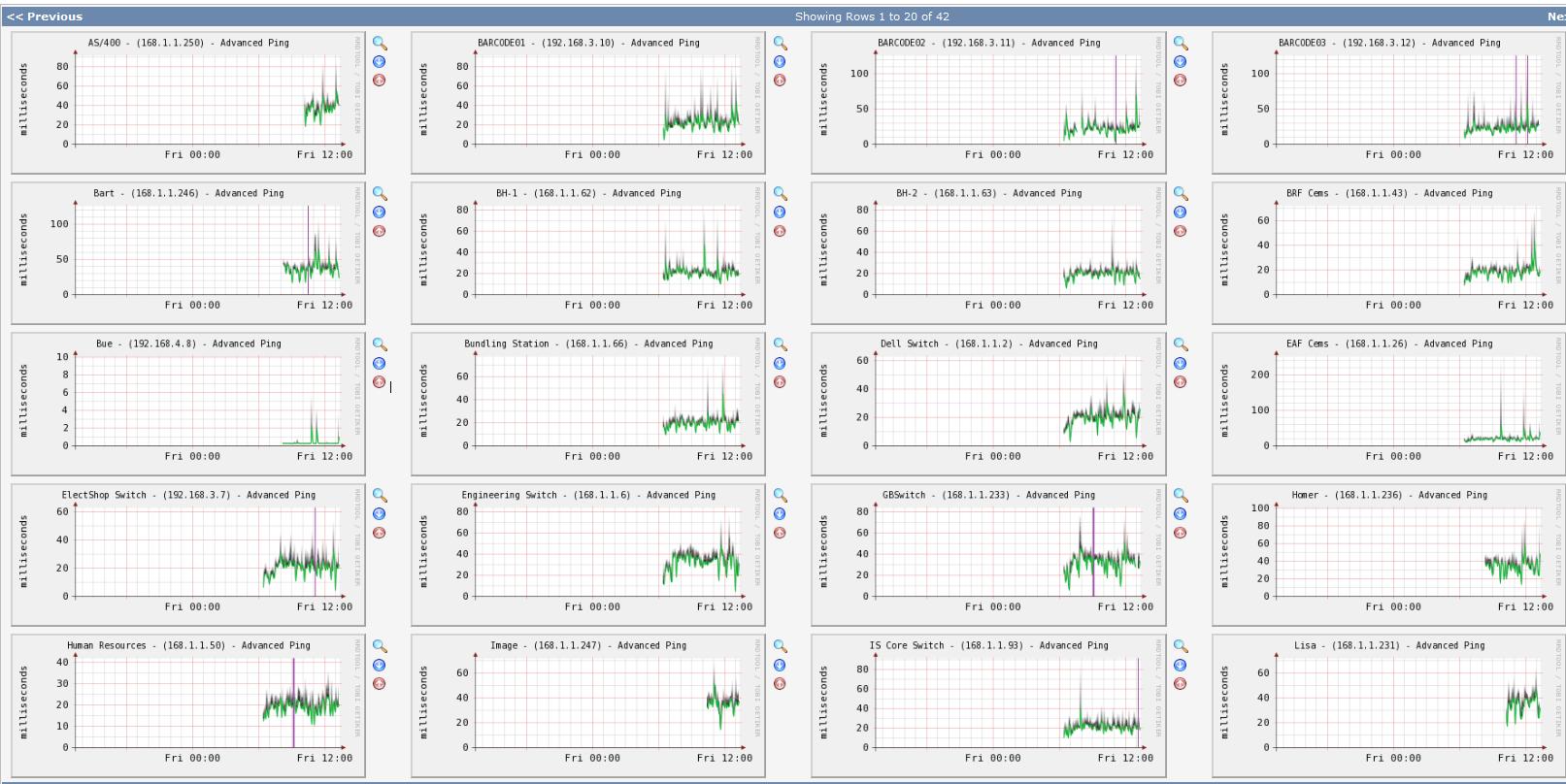Screen dimensions: 1566x784
Task: Click red page-top arrow beside Bart graph
Action: click(x=380, y=231)
